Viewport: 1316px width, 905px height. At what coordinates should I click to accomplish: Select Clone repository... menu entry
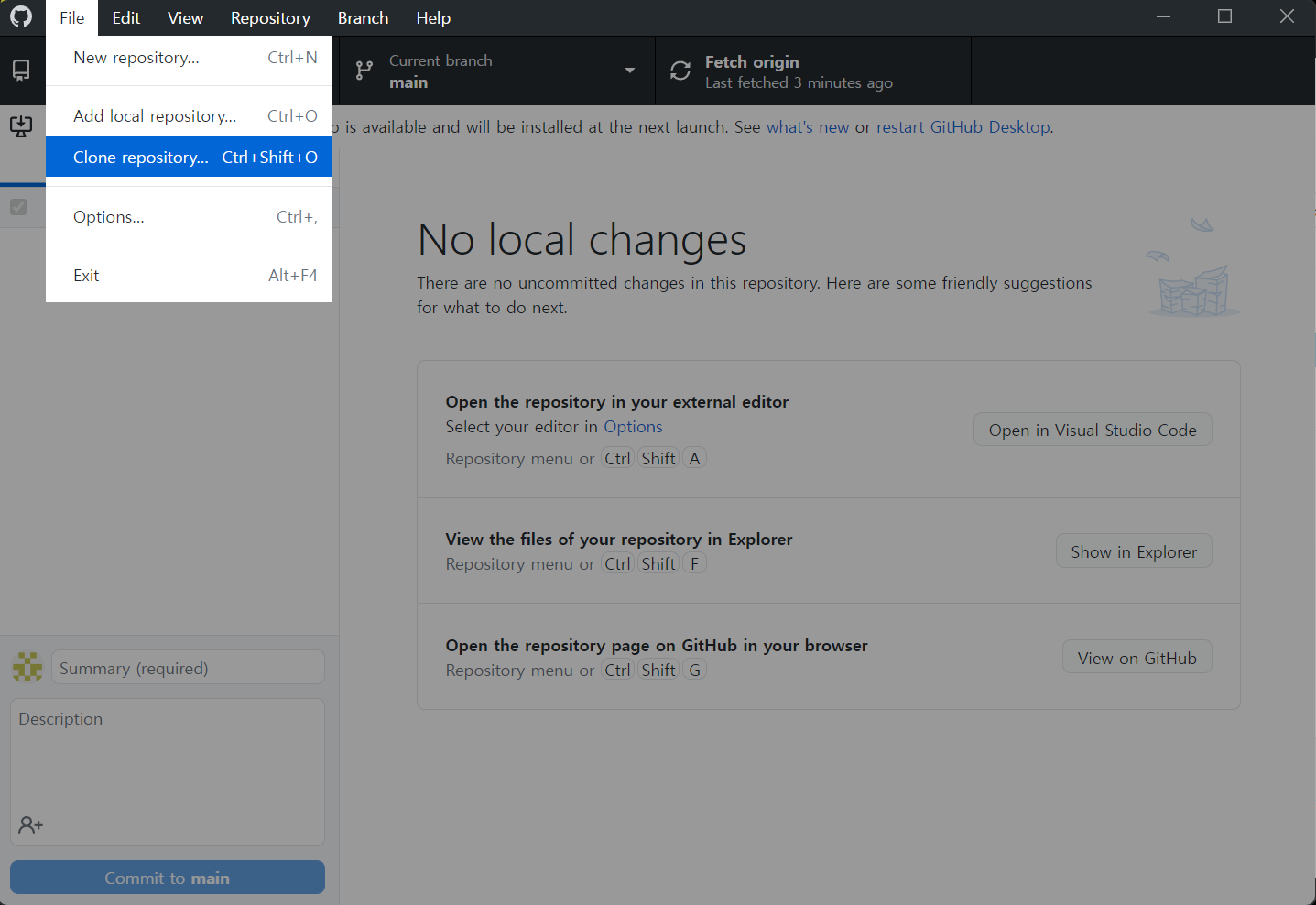pyautogui.click(x=189, y=157)
